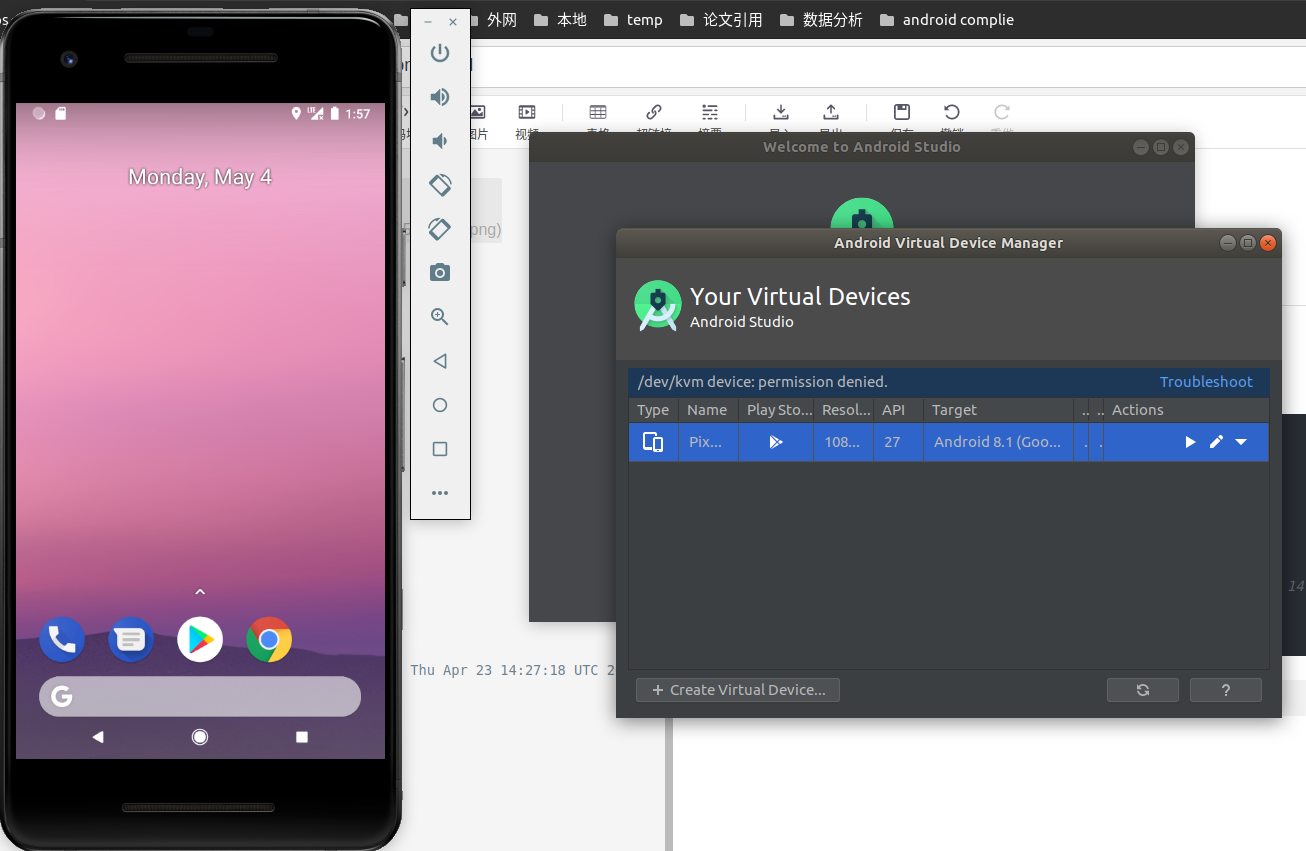Rotate emulator left

click(440, 185)
